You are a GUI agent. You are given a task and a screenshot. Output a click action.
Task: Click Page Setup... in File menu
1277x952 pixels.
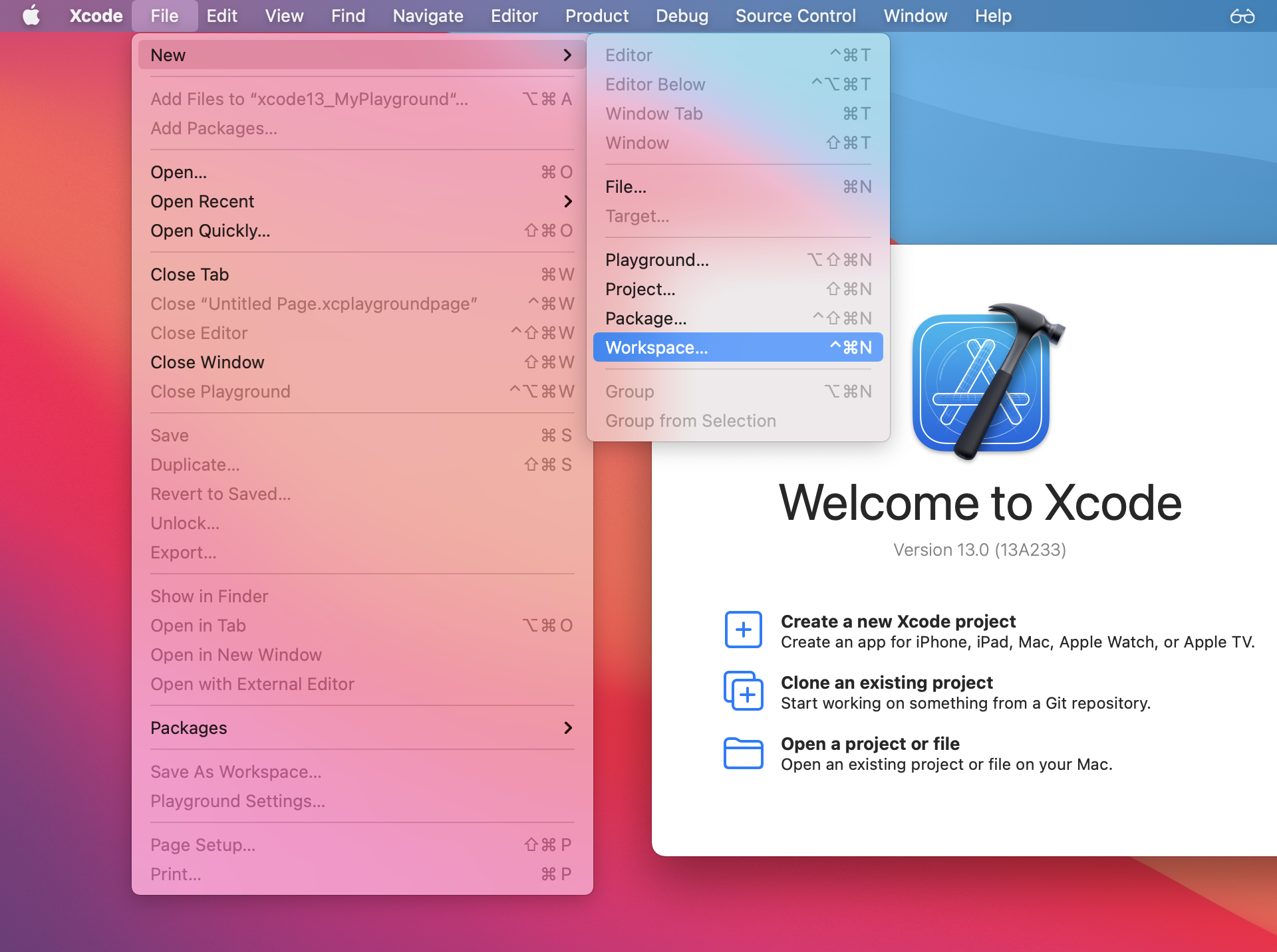[x=362, y=845]
